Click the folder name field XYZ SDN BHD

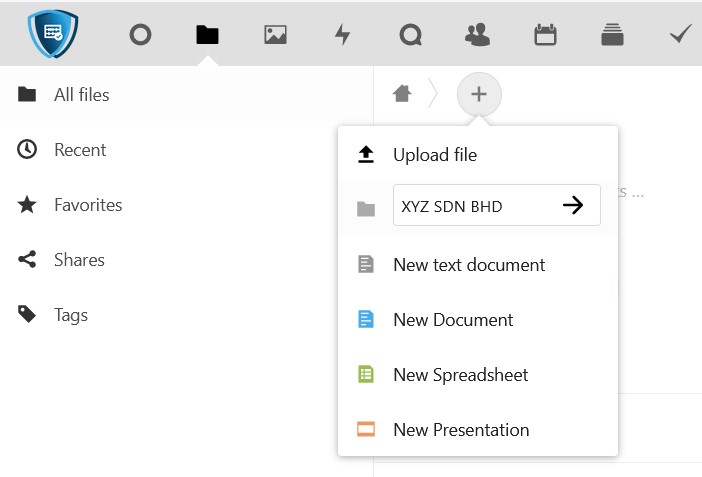pyautogui.click(x=472, y=206)
